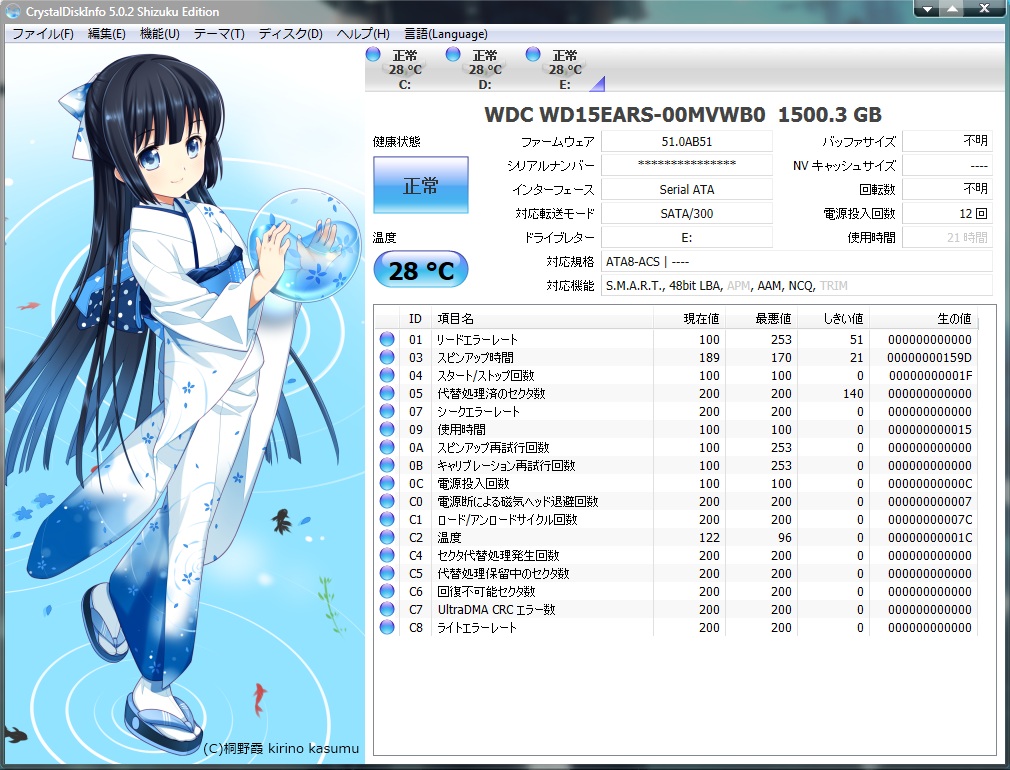
Task: Click status orb for drive D:
Action: tap(453, 54)
